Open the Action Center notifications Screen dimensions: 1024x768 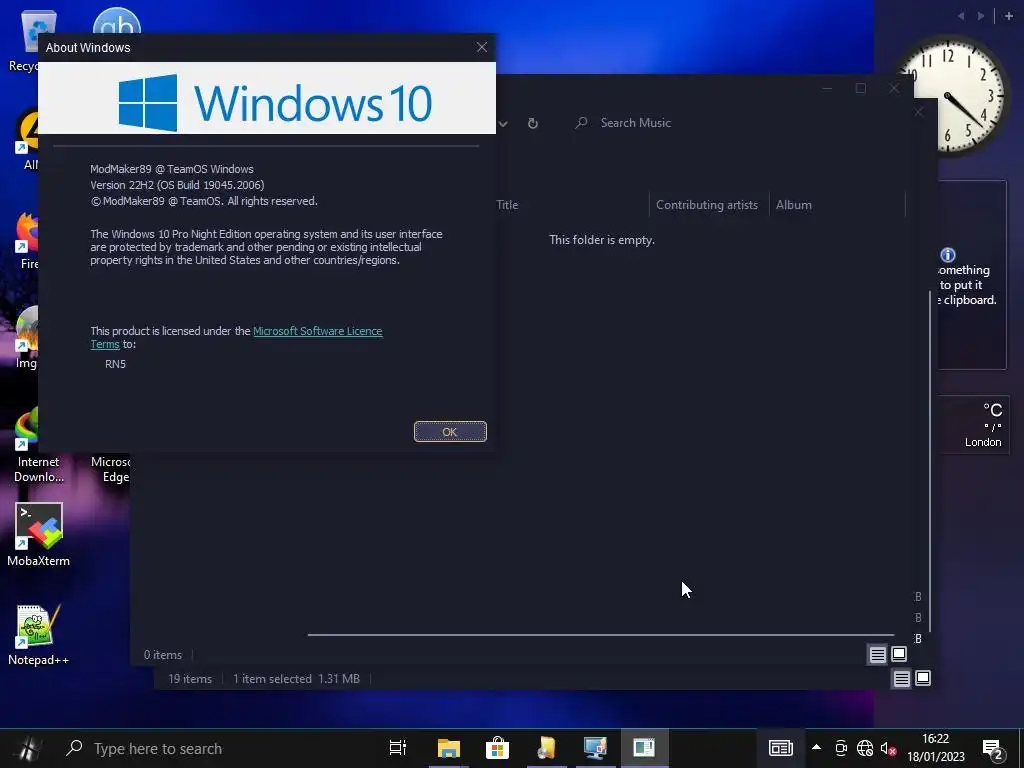click(993, 749)
